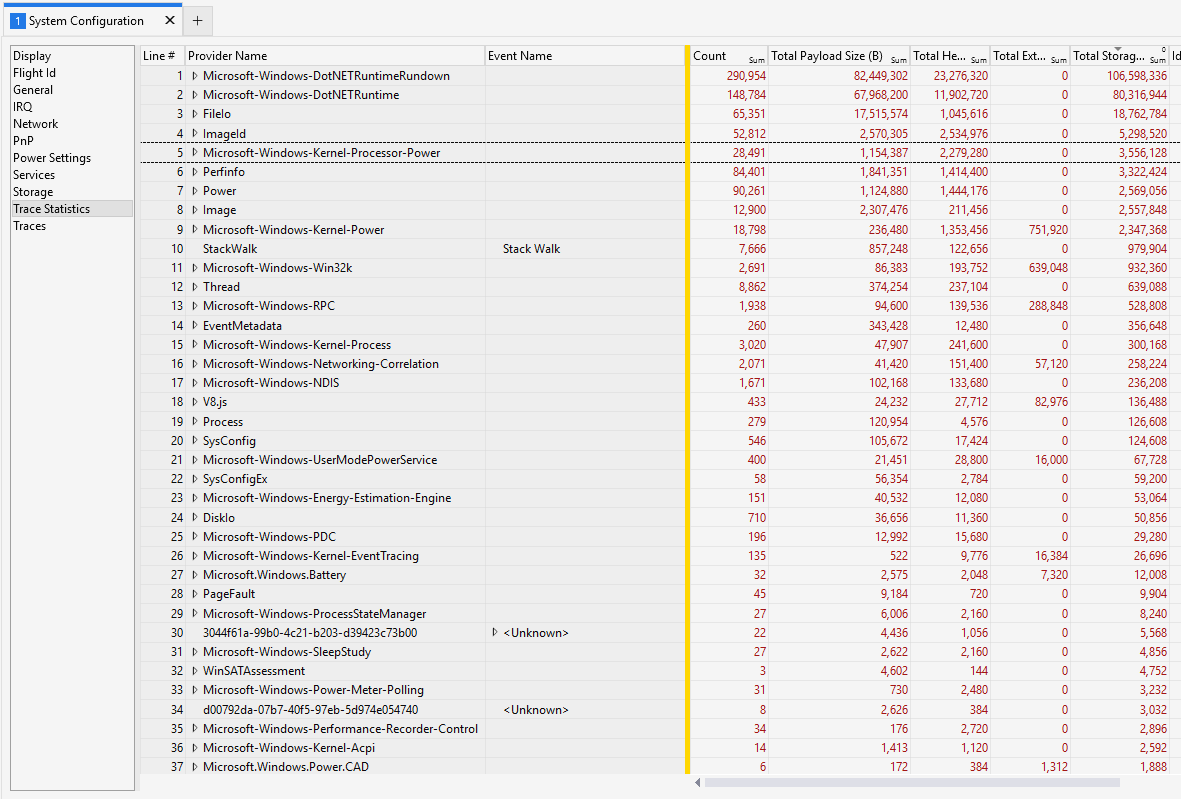Sort by Total He... column header
Viewport: 1181px width, 799px height.
point(950,56)
